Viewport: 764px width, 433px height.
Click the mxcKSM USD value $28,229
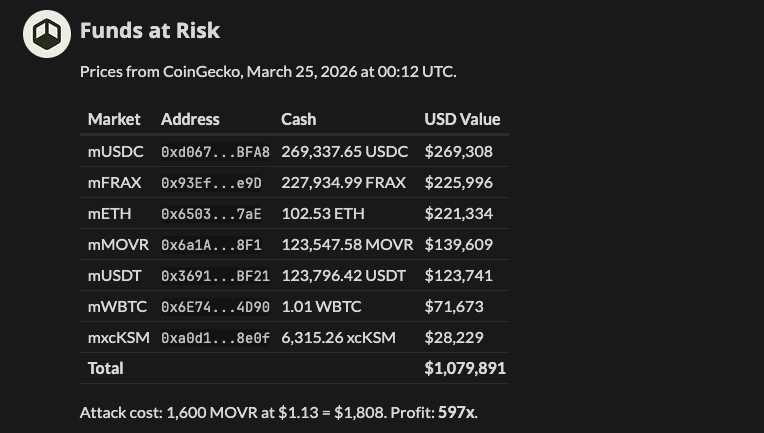tap(454, 338)
